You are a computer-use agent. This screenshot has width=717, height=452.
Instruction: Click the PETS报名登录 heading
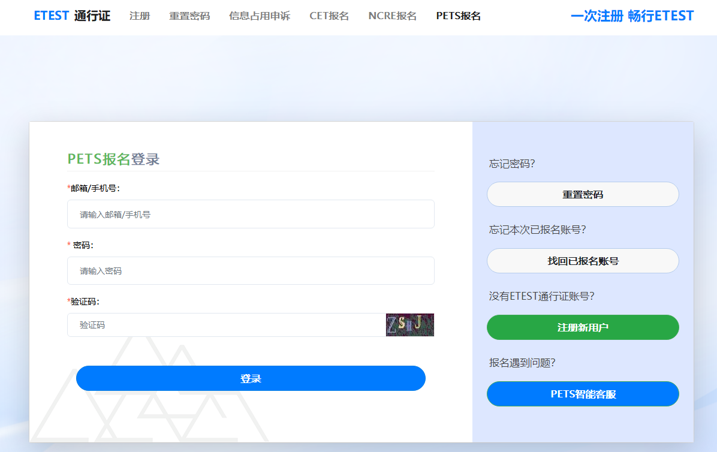pos(113,159)
